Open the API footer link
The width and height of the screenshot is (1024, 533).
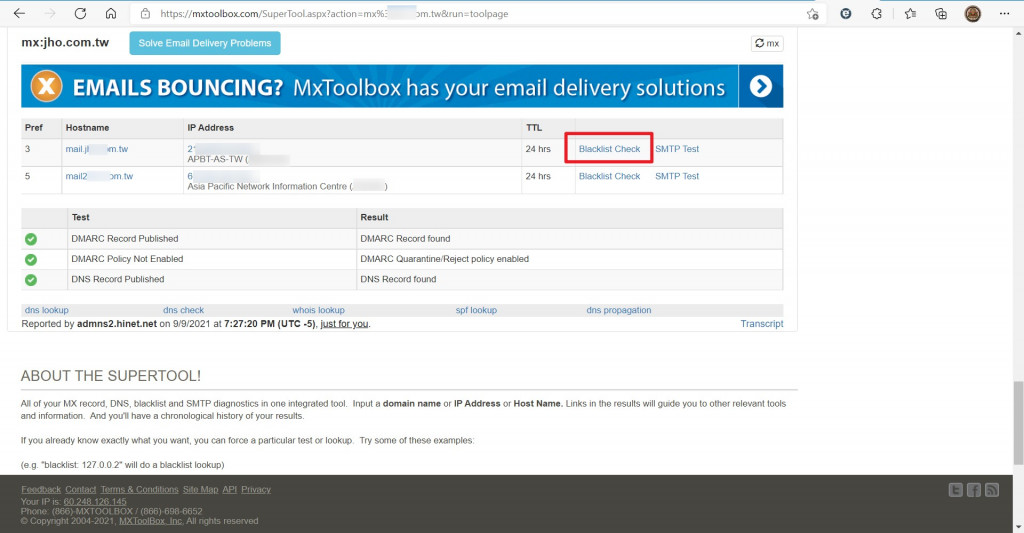click(x=229, y=489)
